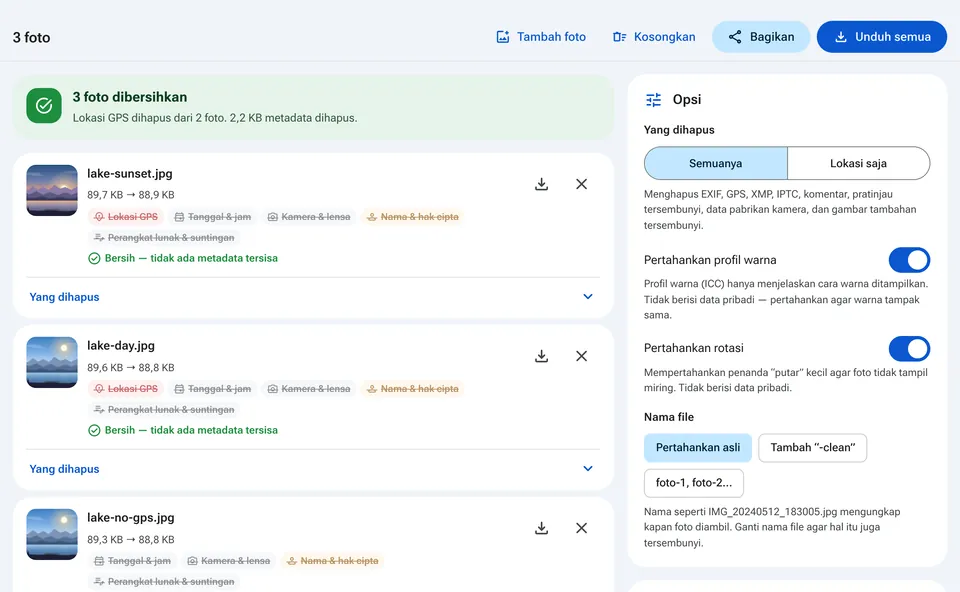Click the Opsi sliders icon
This screenshot has width=960, height=592.
click(x=654, y=100)
